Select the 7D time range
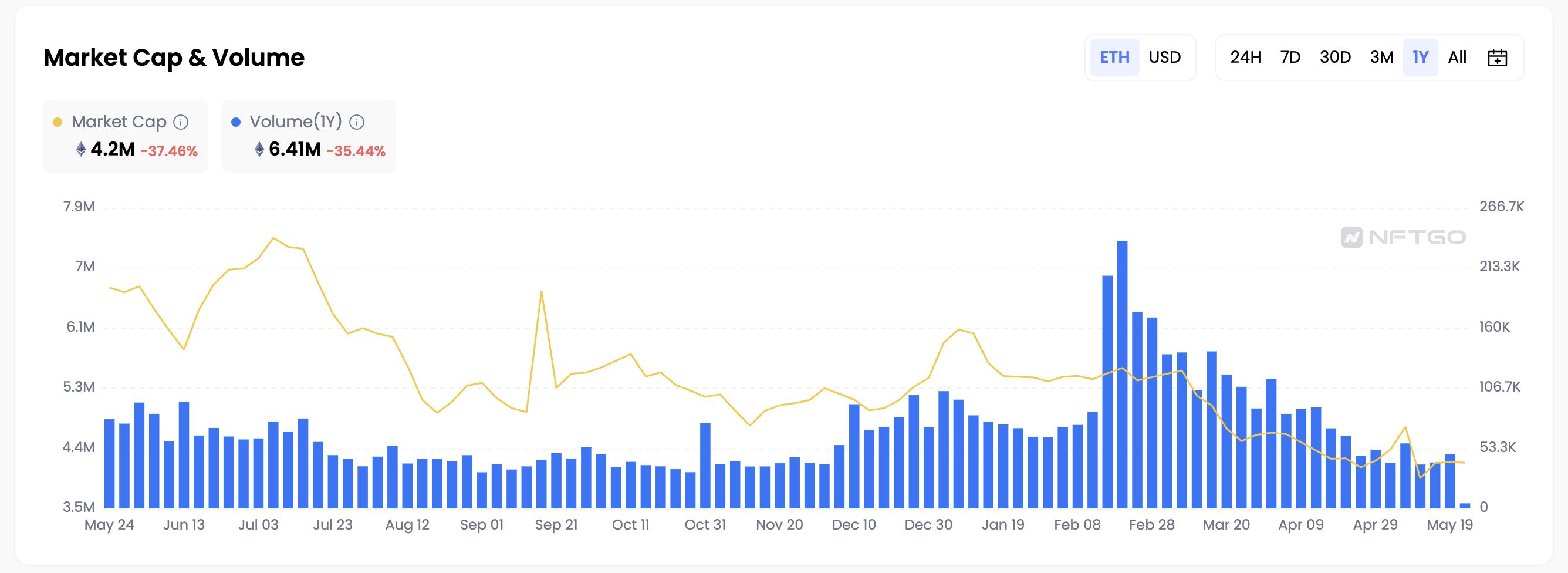 pyautogui.click(x=1290, y=58)
